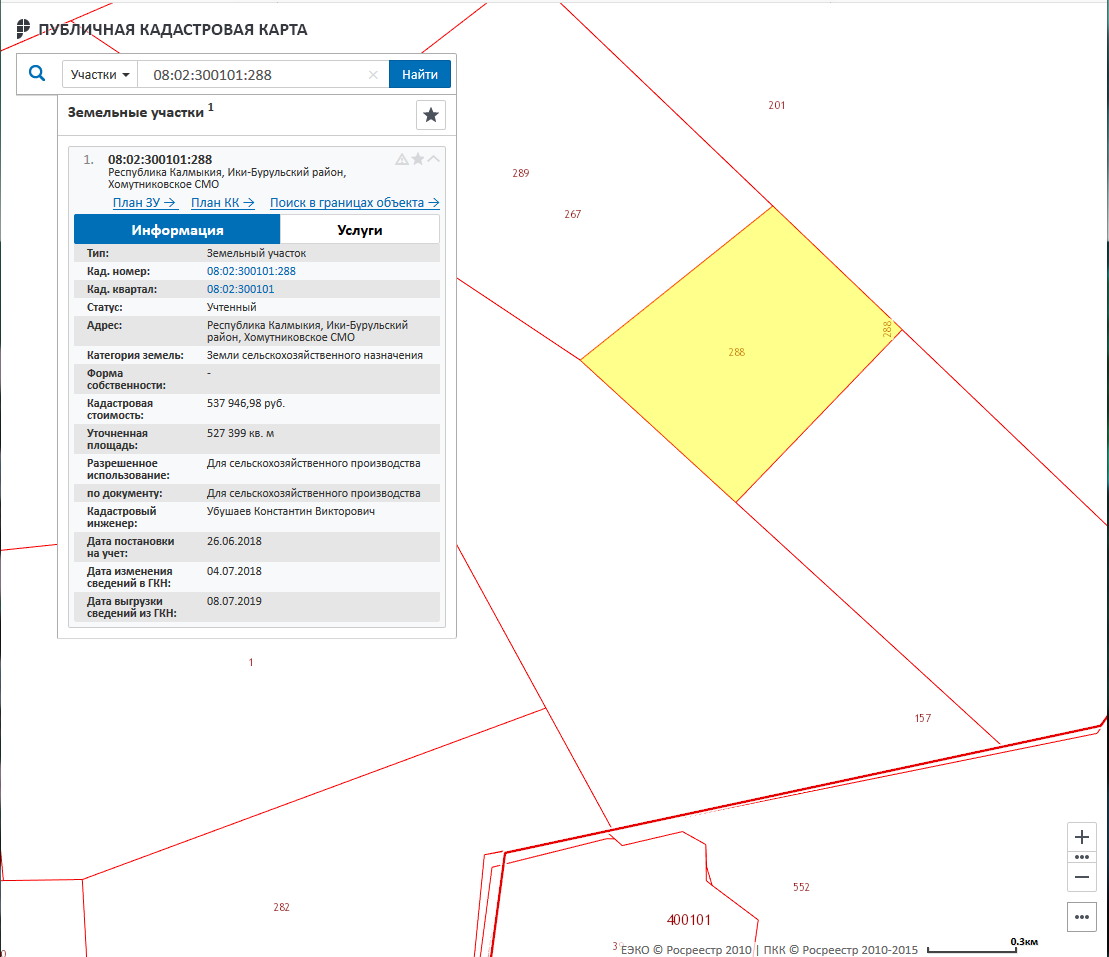This screenshot has height=957, width=1109.
Task: Switch to the Услуги tab
Action: [x=359, y=230]
